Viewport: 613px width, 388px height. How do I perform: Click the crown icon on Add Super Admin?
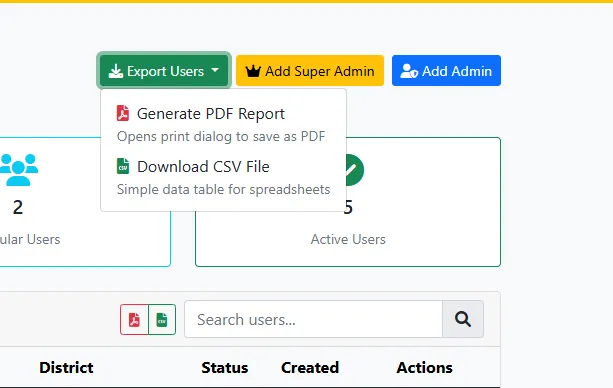253,71
